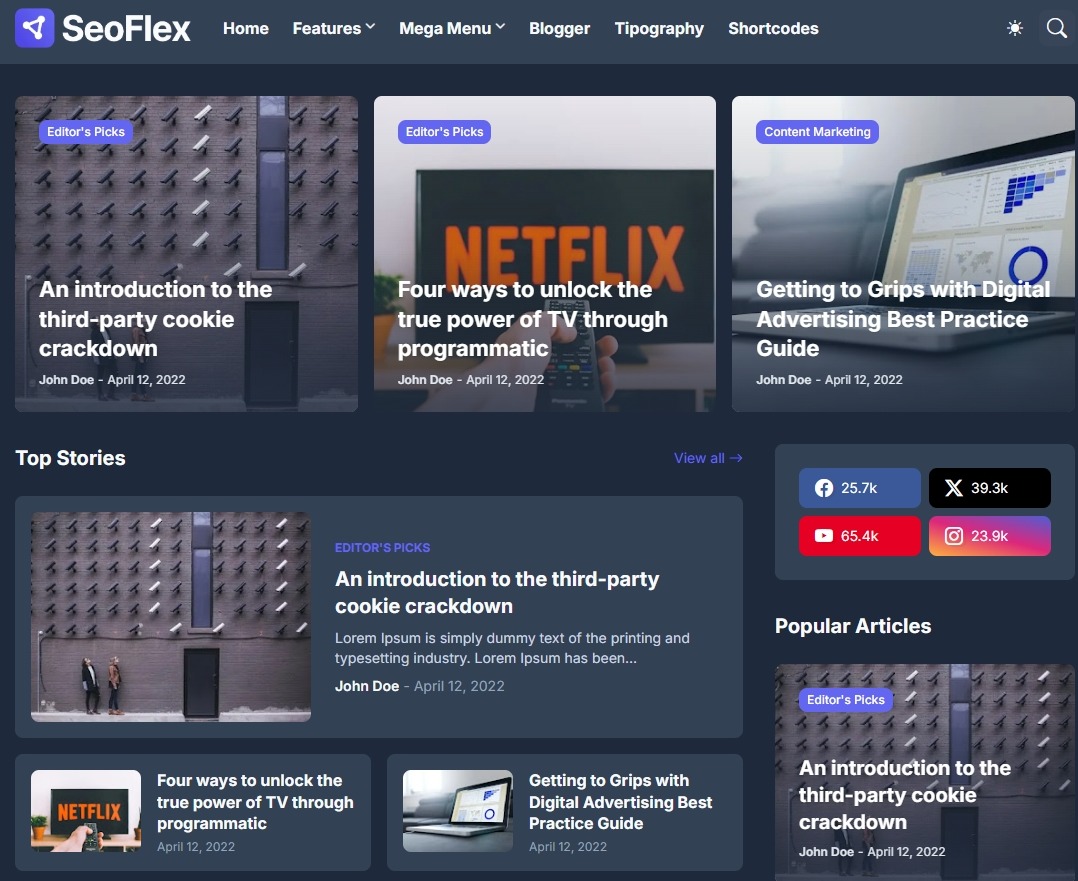1078x881 pixels.
Task: Open hero headline Getting to Grips with Digital Advertising
Action: 903,318
